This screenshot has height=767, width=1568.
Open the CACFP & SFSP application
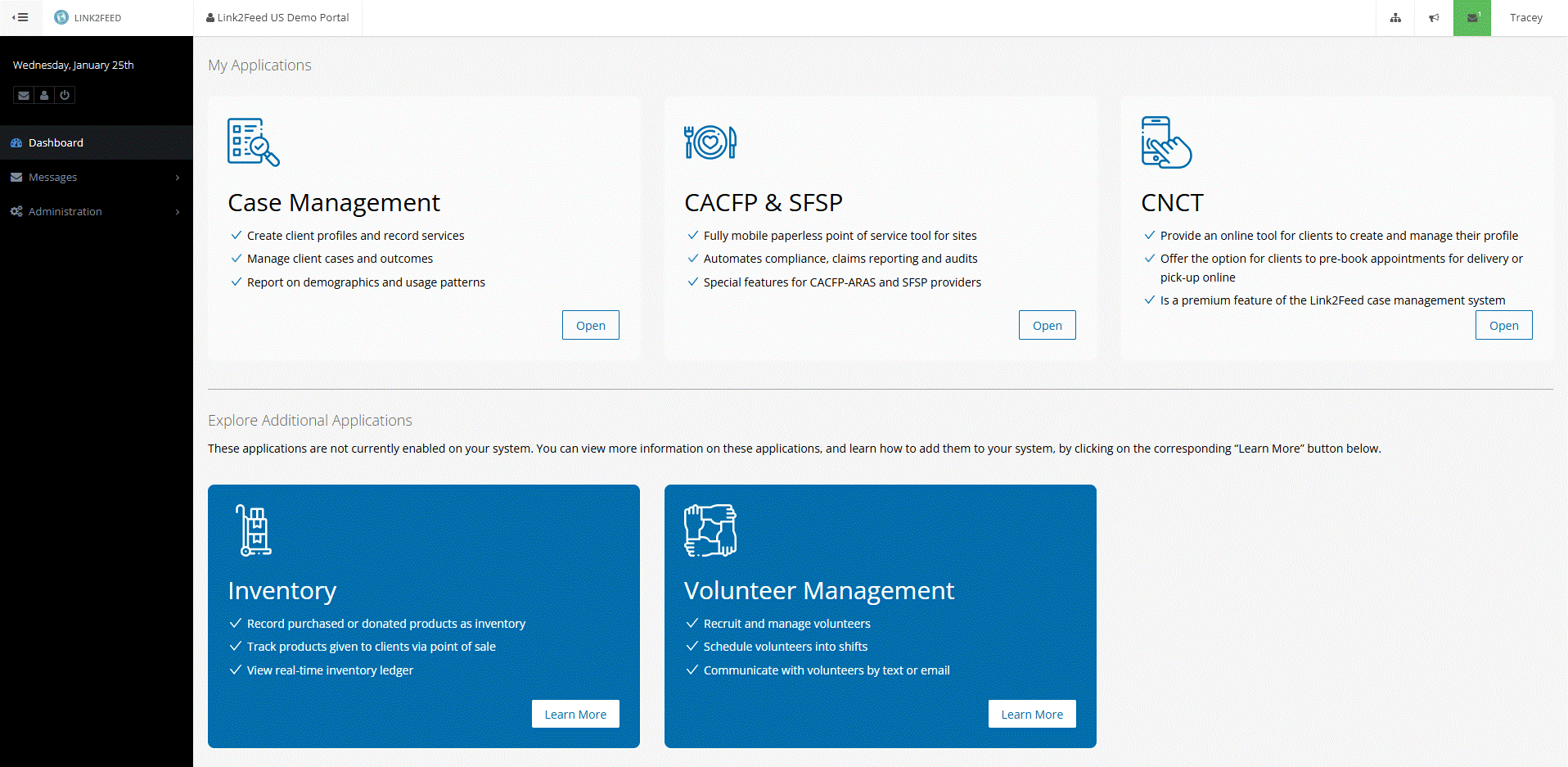[x=1047, y=325]
